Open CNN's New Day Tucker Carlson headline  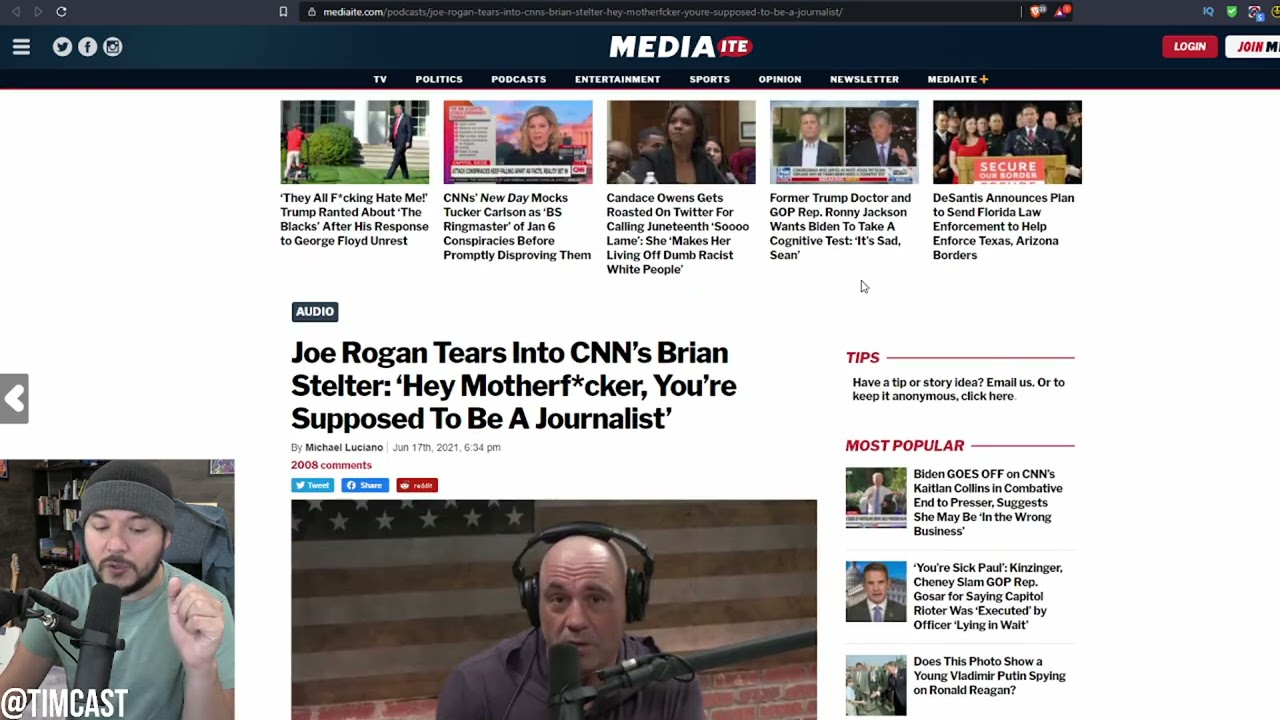(517, 226)
